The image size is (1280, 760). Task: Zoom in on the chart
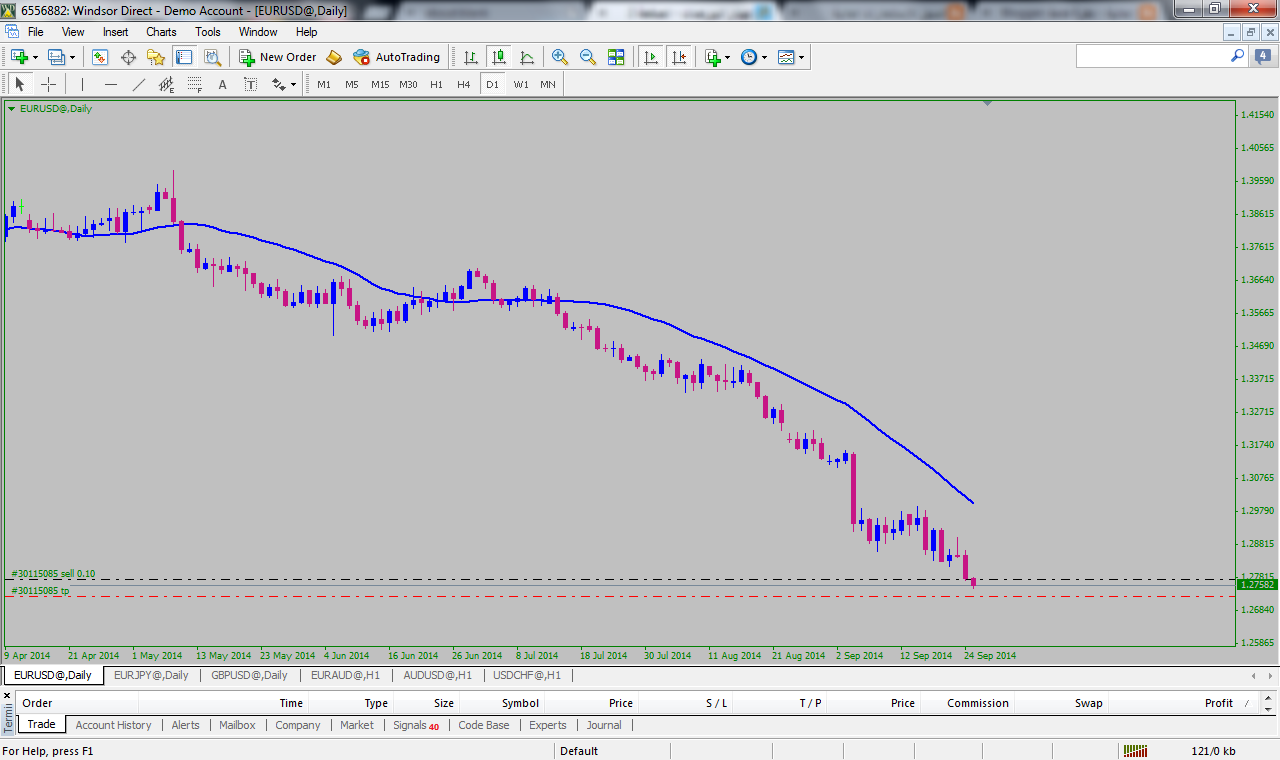point(560,57)
